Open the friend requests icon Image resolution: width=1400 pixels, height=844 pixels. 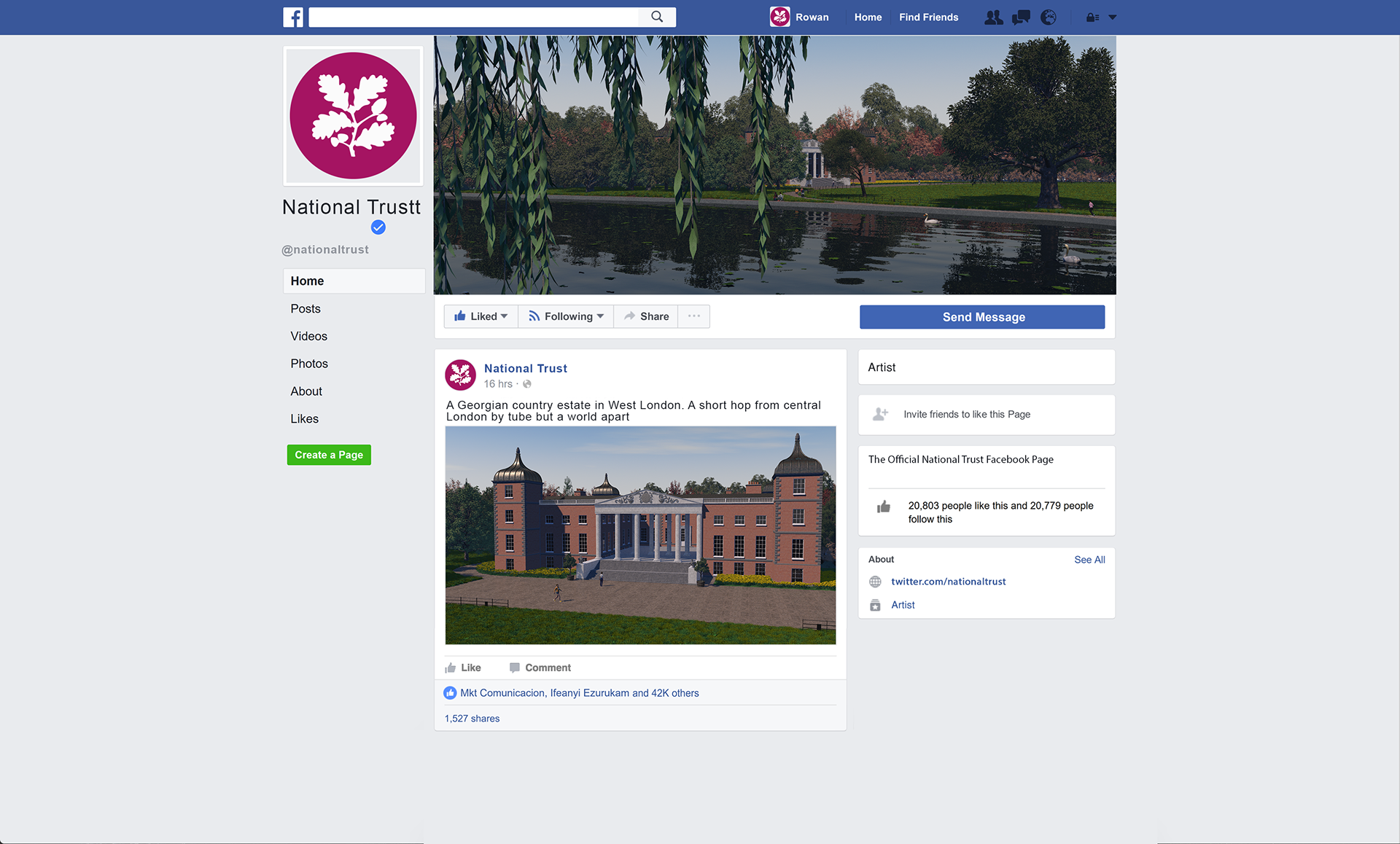click(x=993, y=17)
